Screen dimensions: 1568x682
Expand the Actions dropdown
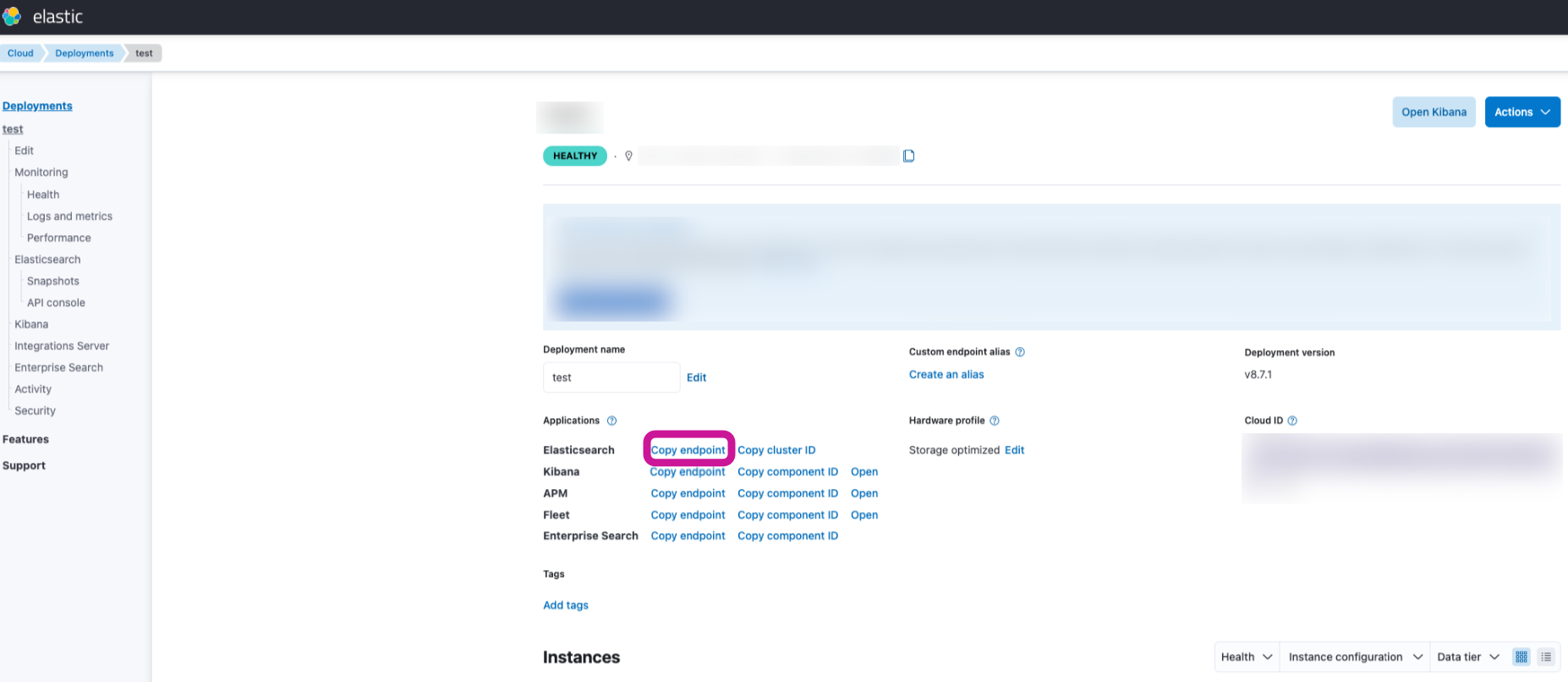coord(1521,112)
